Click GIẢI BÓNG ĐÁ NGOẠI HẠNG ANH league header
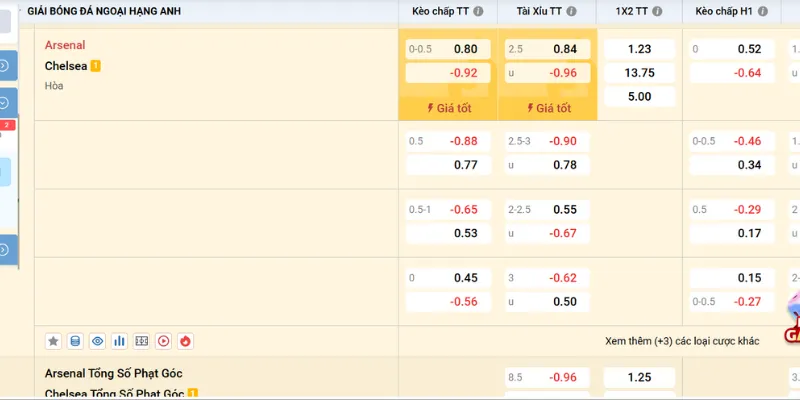The image size is (800, 400). (x=104, y=11)
